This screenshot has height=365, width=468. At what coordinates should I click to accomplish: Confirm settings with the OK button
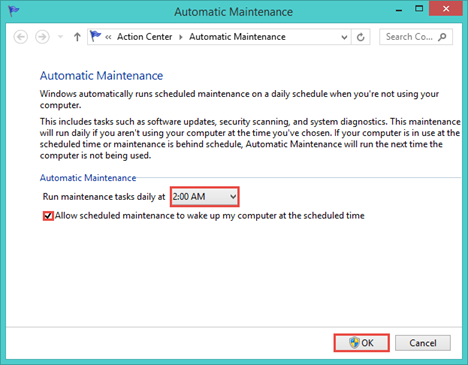click(x=362, y=343)
